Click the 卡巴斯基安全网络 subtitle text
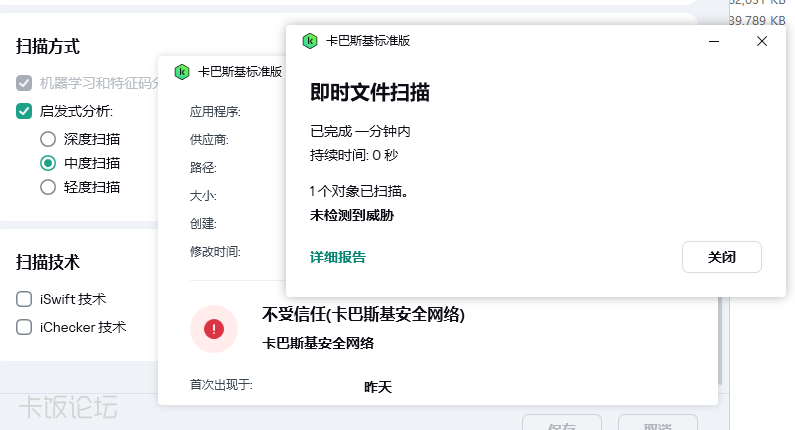 coord(318,343)
